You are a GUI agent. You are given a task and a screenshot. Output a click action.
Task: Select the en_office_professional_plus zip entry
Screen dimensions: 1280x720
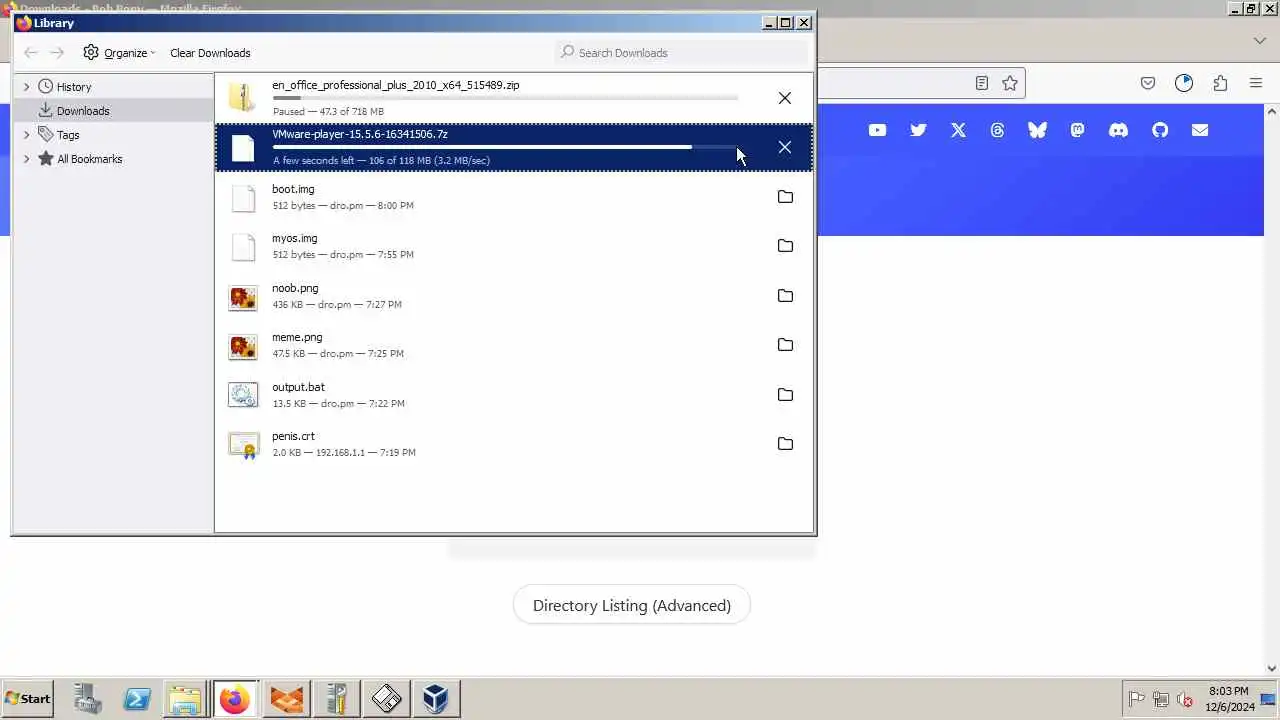click(514, 98)
